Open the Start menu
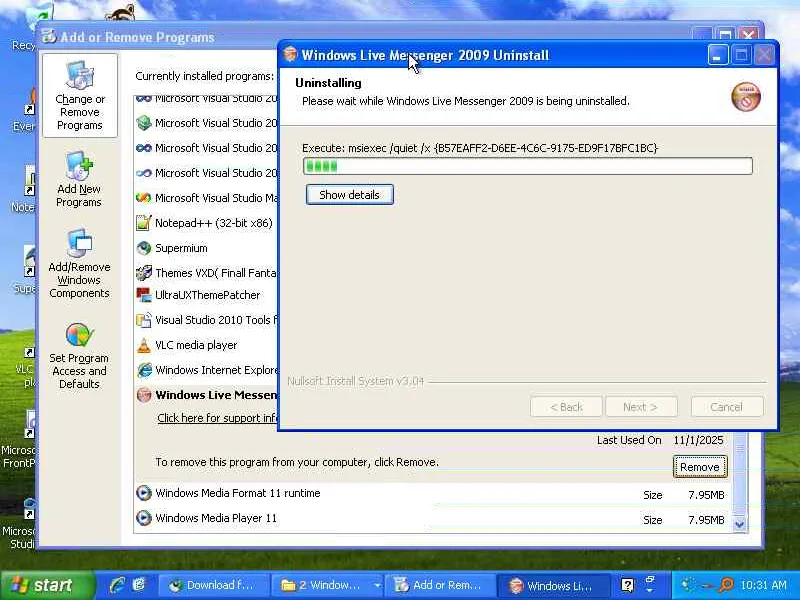The image size is (800, 600). pos(47,585)
